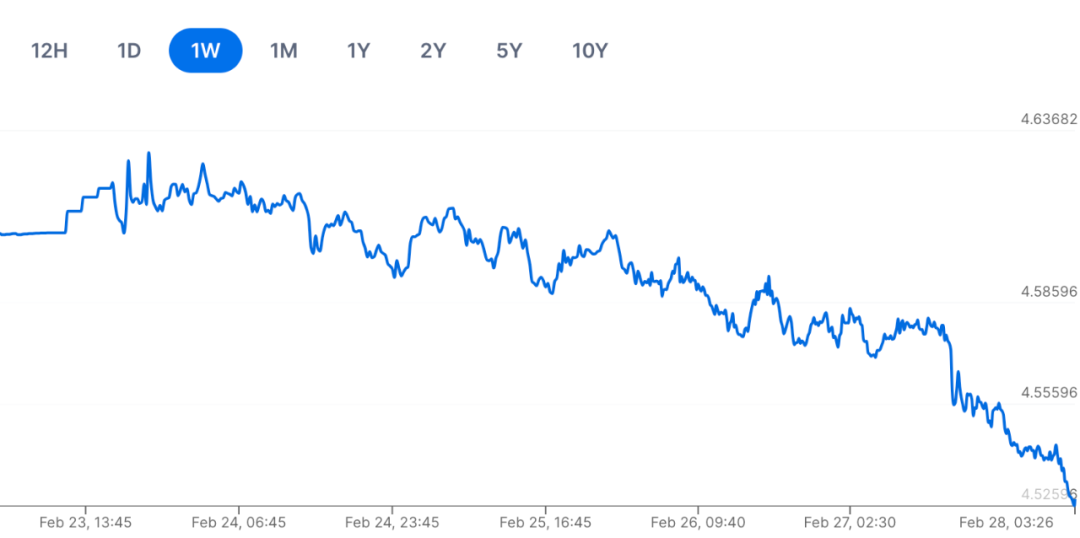Select the 5Y range option
The width and height of the screenshot is (1080, 538).
point(509,51)
